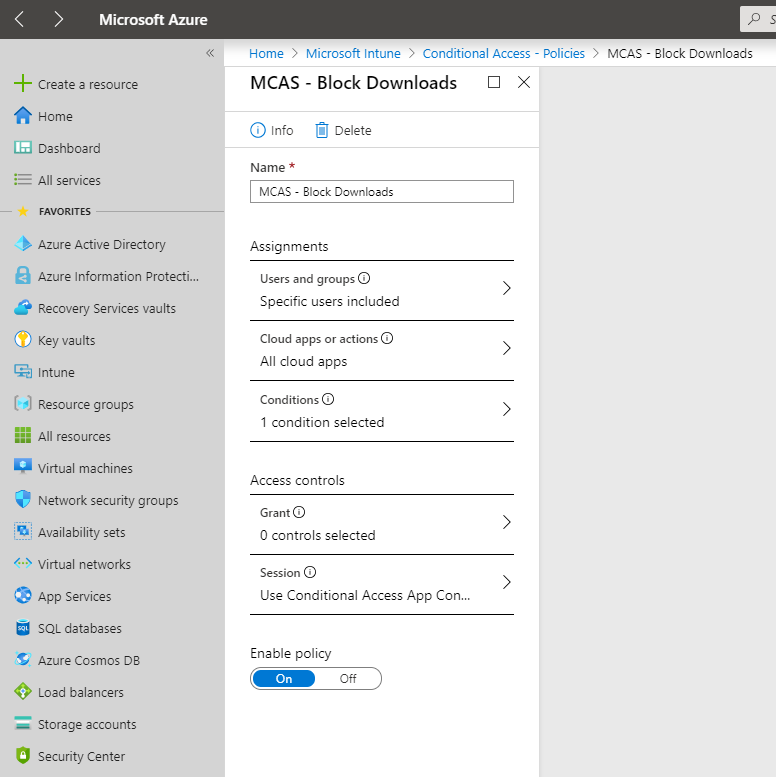Go to Conditional Access - Policies breadcrumb
The height and width of the screenshot is (777, 776).
(503, 53)
